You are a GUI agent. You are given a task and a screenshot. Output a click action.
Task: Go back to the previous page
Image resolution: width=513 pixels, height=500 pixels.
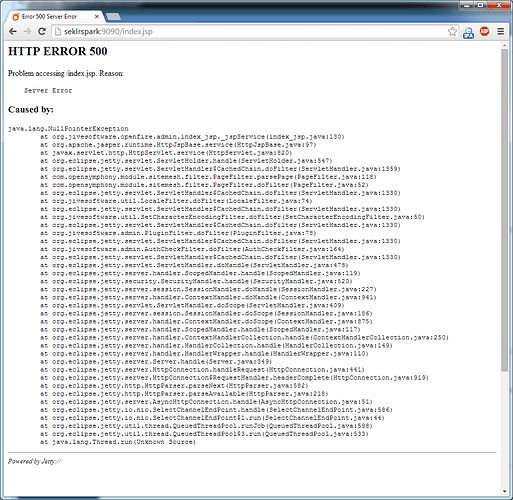(13, 31)
